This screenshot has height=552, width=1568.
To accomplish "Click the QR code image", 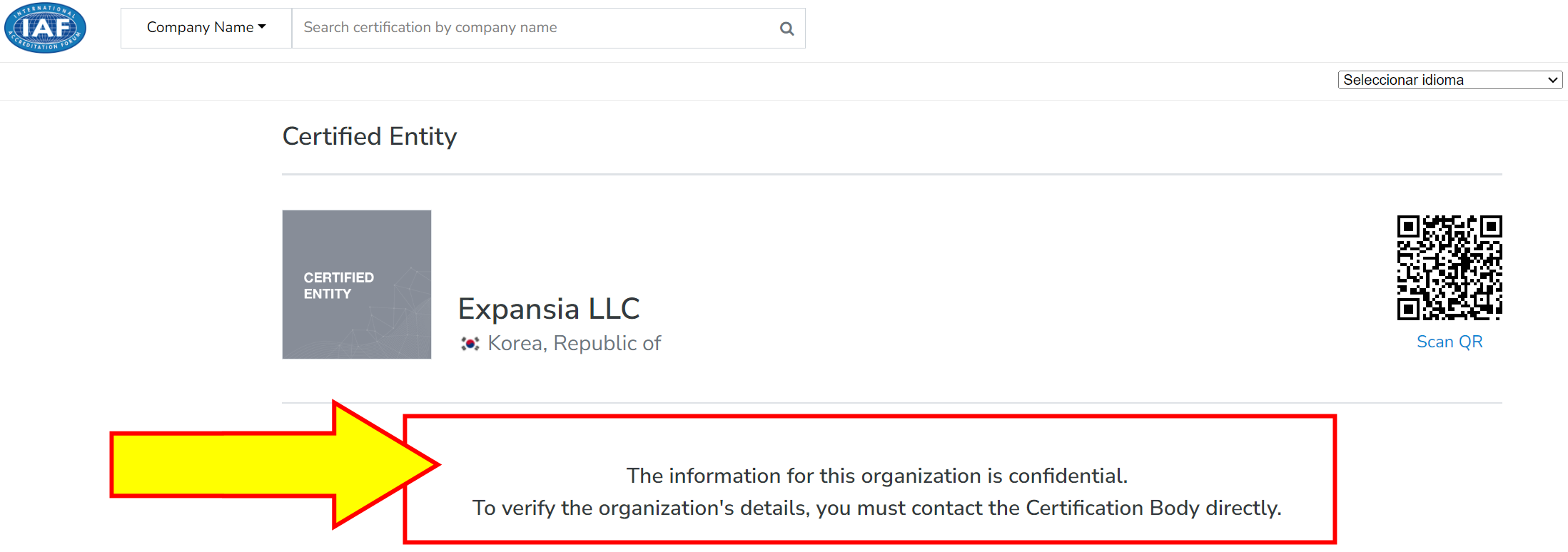I will [1449, 267].
